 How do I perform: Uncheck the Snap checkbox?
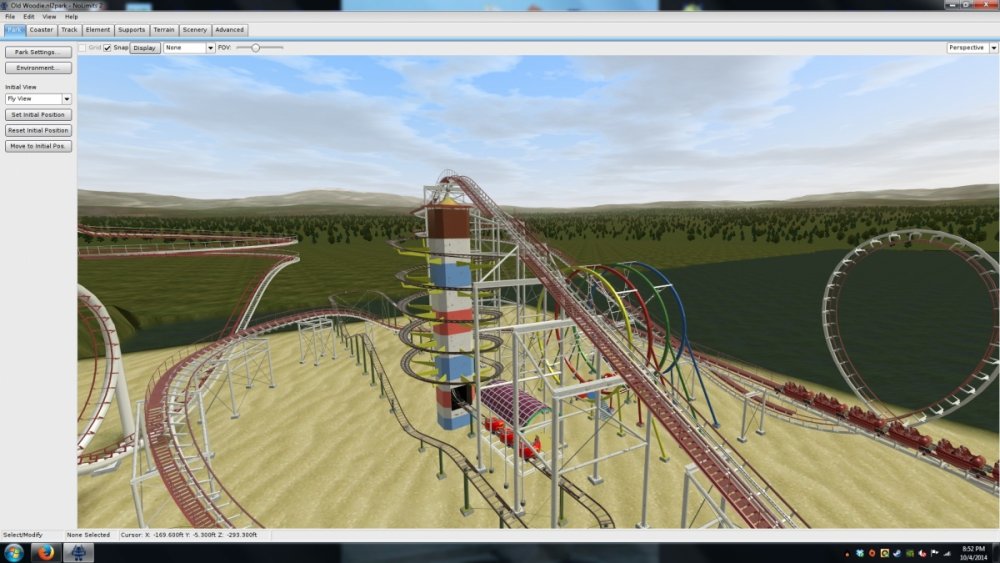(x=108, y=47)
